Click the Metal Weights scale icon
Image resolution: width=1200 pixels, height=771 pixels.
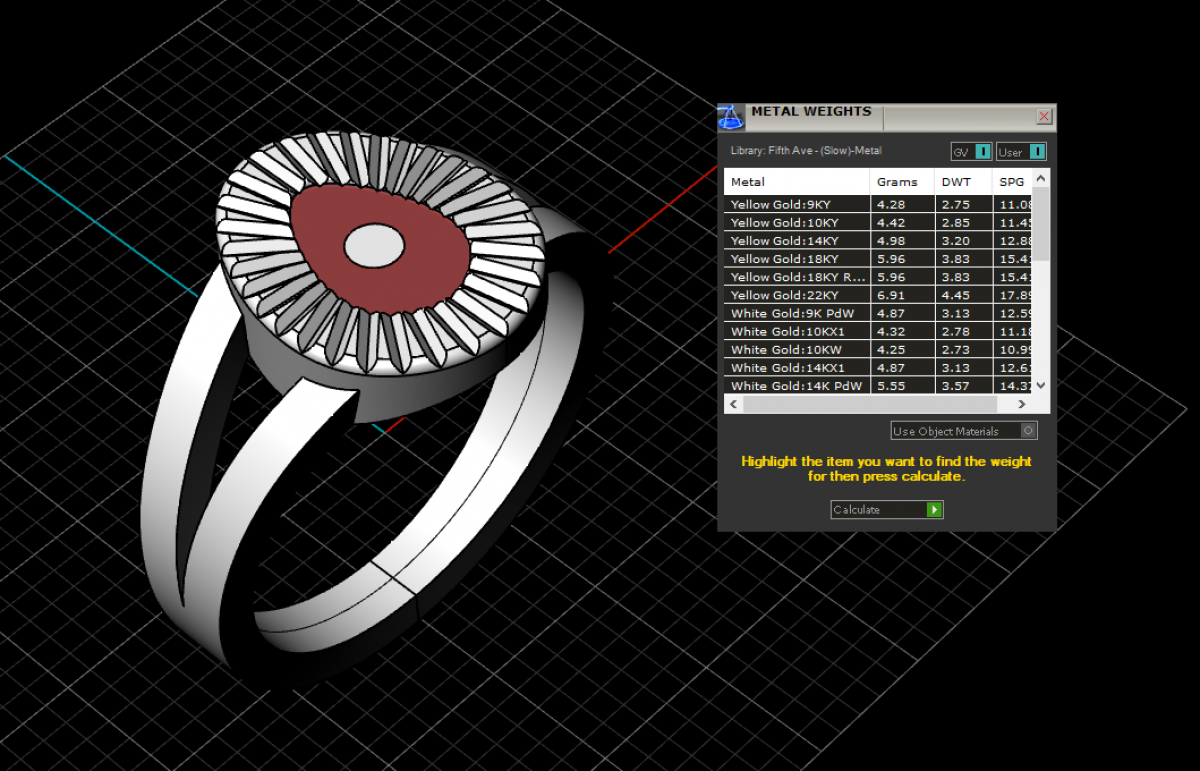point(731,117)
